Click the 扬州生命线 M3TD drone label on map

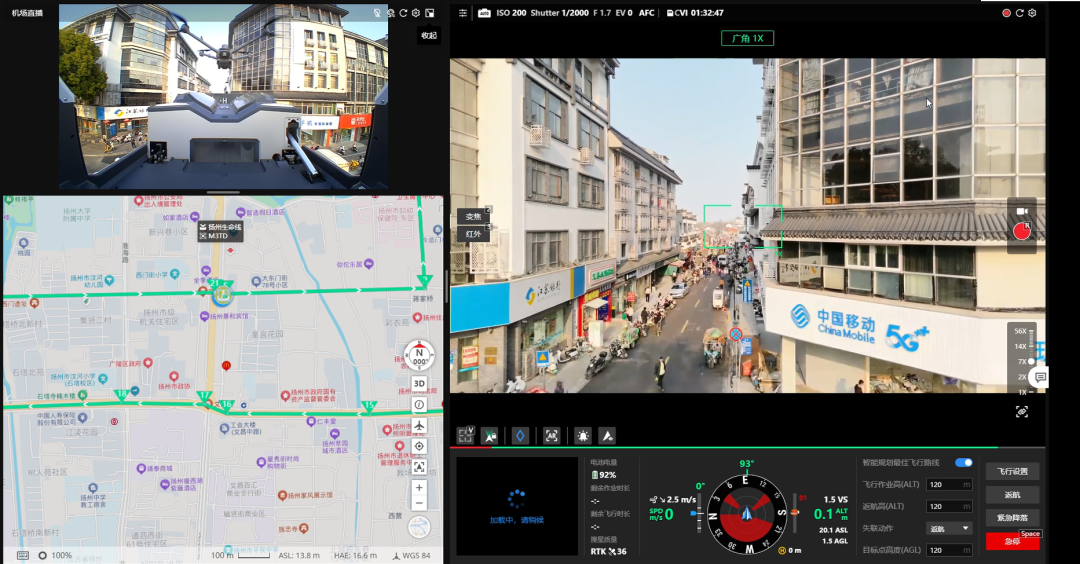coord(220,231)
